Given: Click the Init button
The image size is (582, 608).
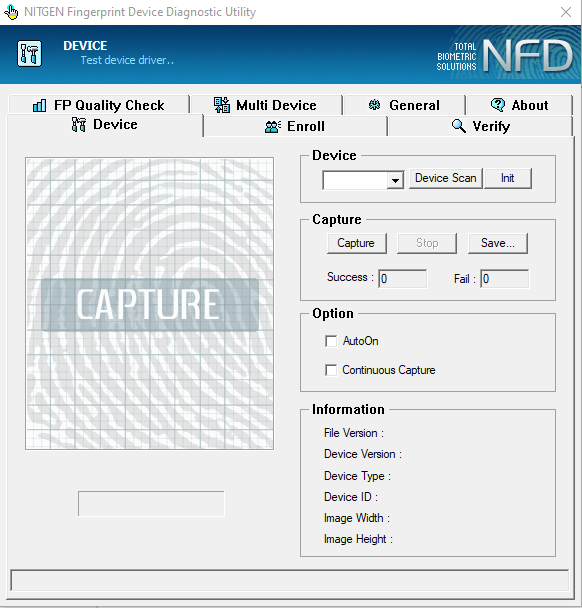Looking at the screenshot, I should 508,178.
